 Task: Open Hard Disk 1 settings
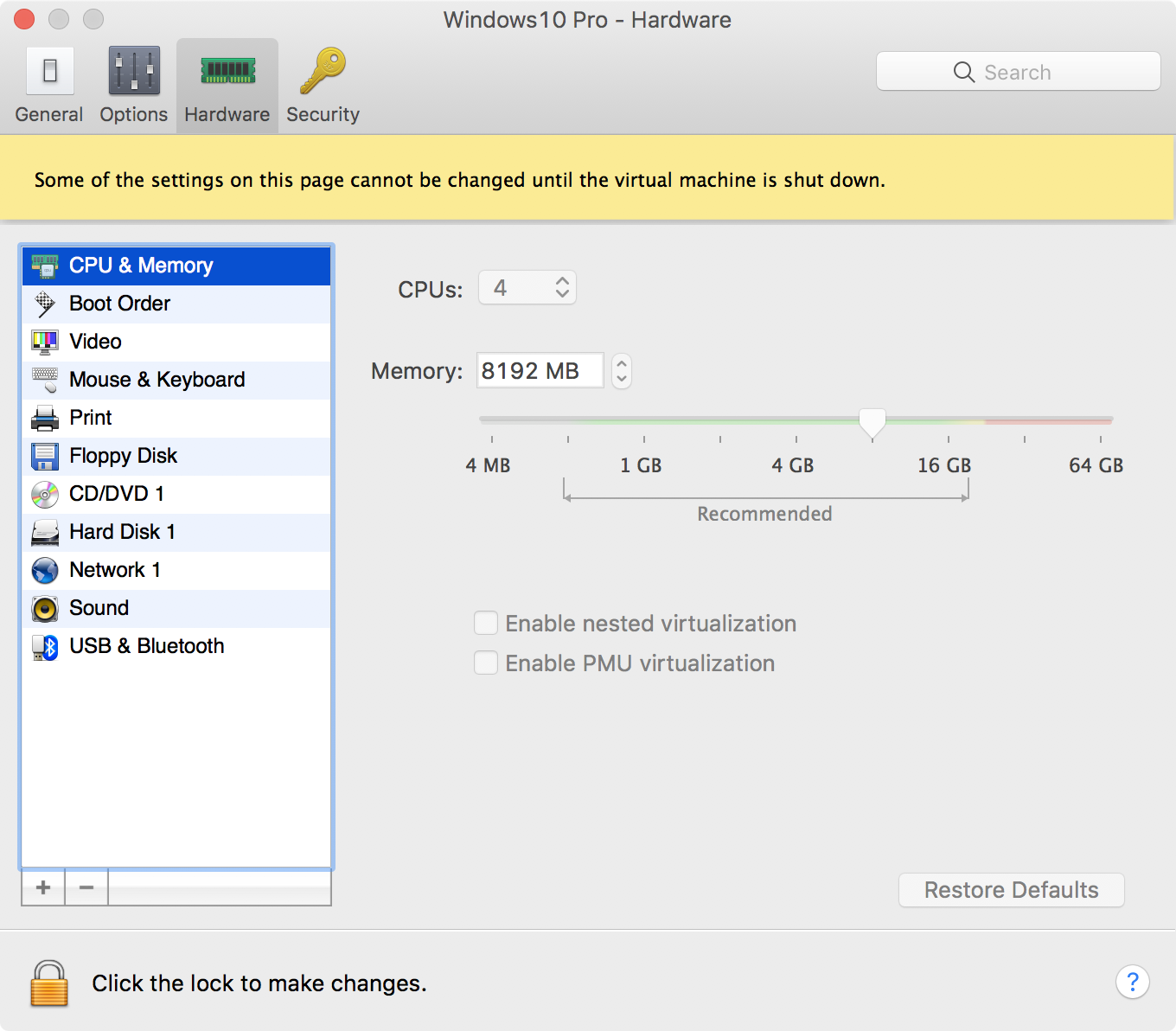click(x=176, y=532)
